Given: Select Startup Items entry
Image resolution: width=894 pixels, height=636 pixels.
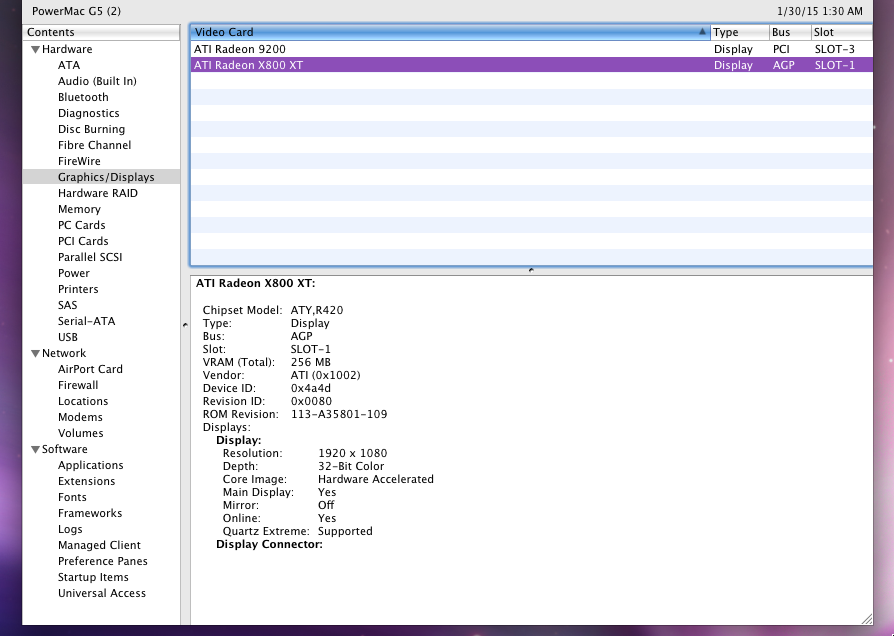Looking at the screenshot, I should click(x=93, y=577).
